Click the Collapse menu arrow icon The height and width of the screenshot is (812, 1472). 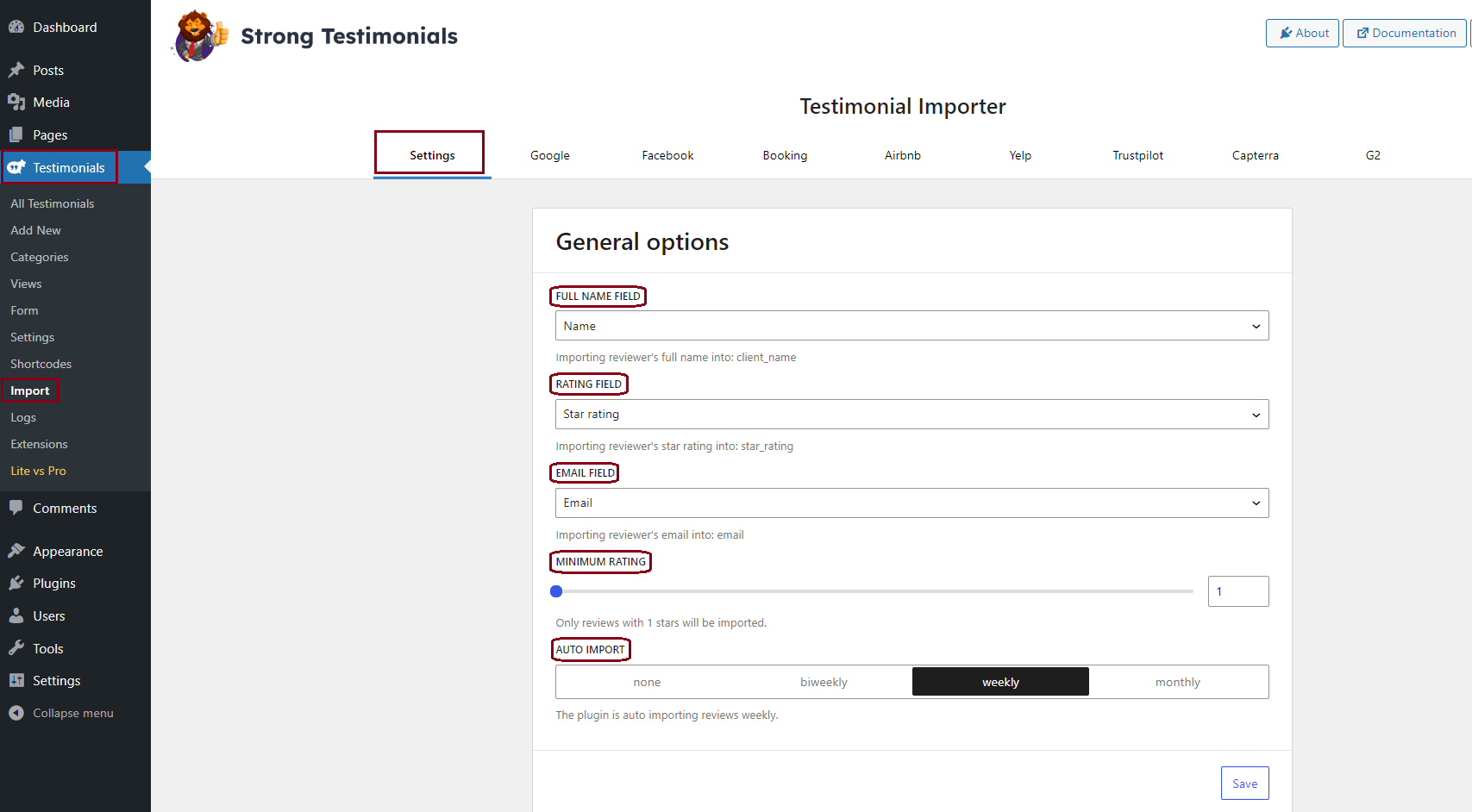click(x=16, y=713)
